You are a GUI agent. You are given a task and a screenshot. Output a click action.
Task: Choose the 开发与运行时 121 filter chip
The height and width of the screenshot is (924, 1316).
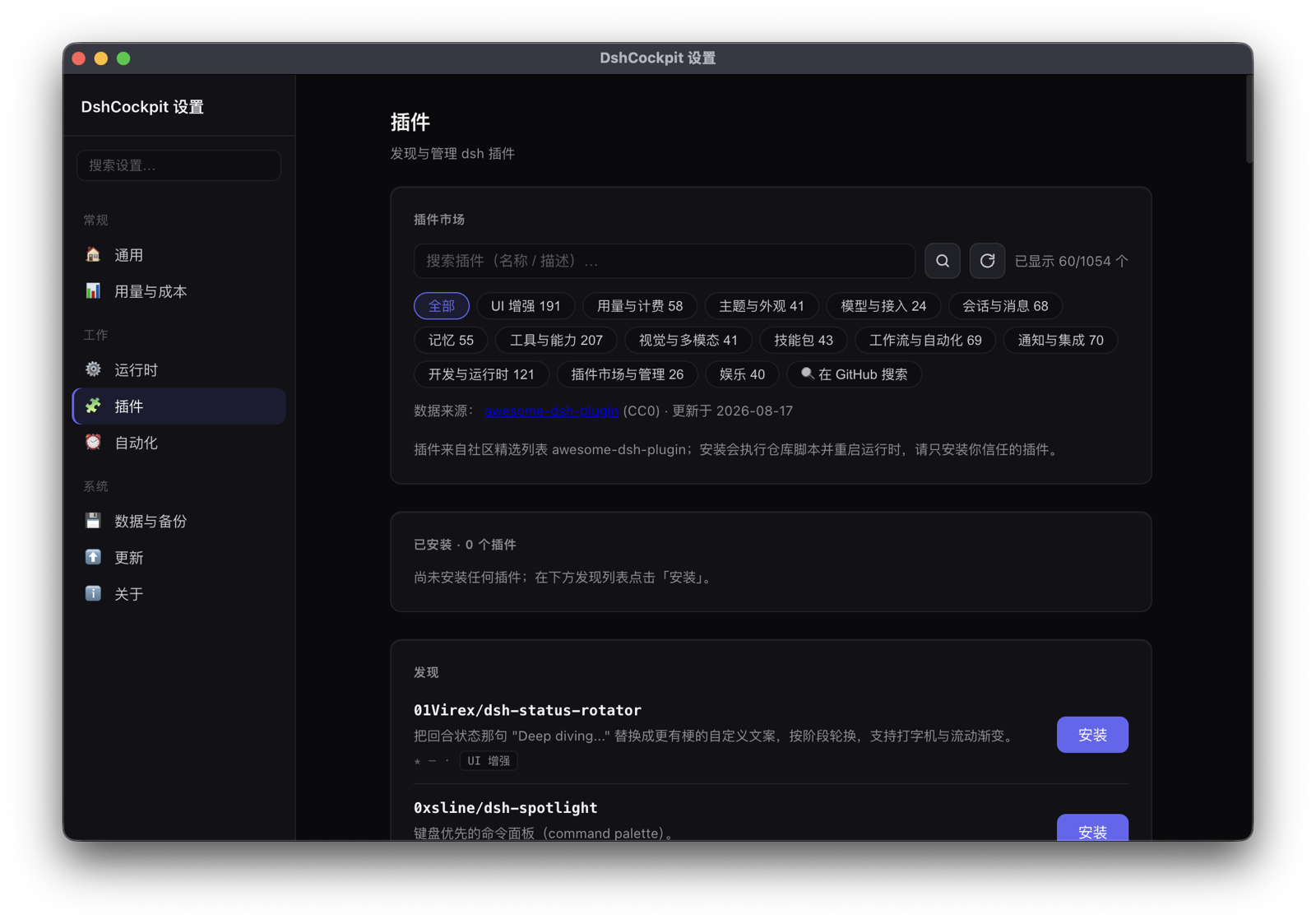pyautogui.click(x=481, y=374)
